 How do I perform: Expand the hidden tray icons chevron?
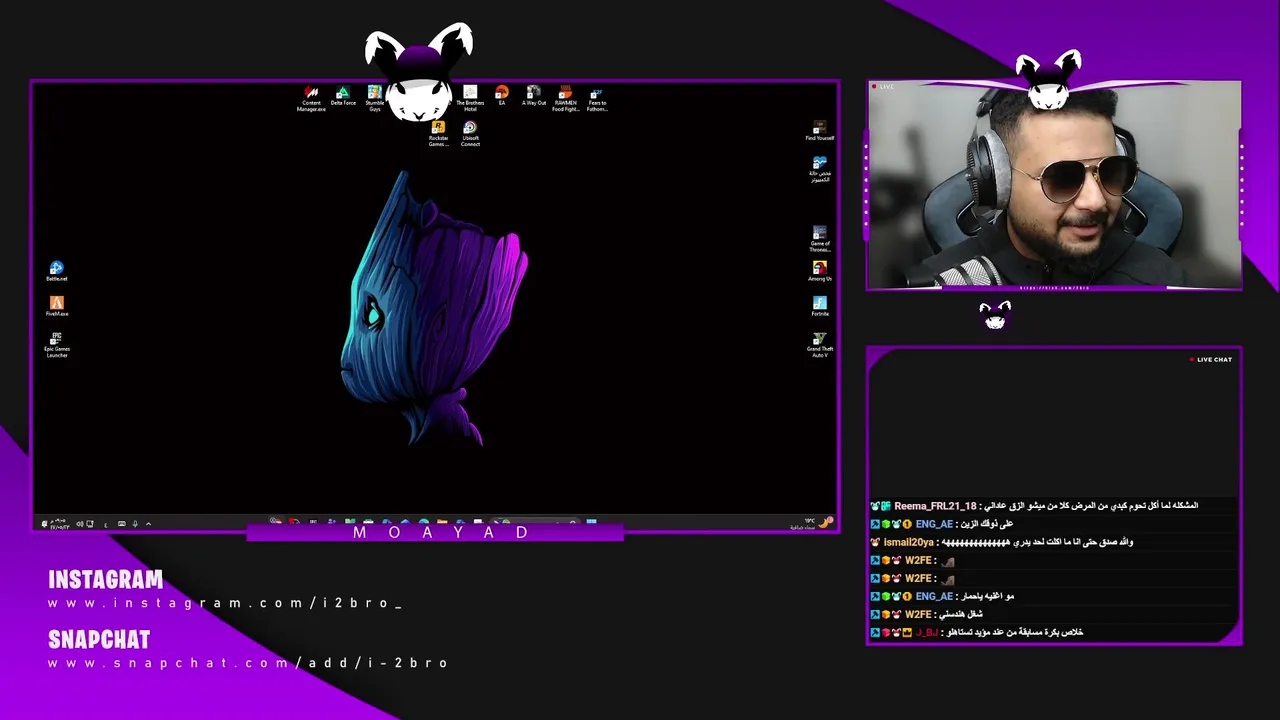tap(148, 524)
